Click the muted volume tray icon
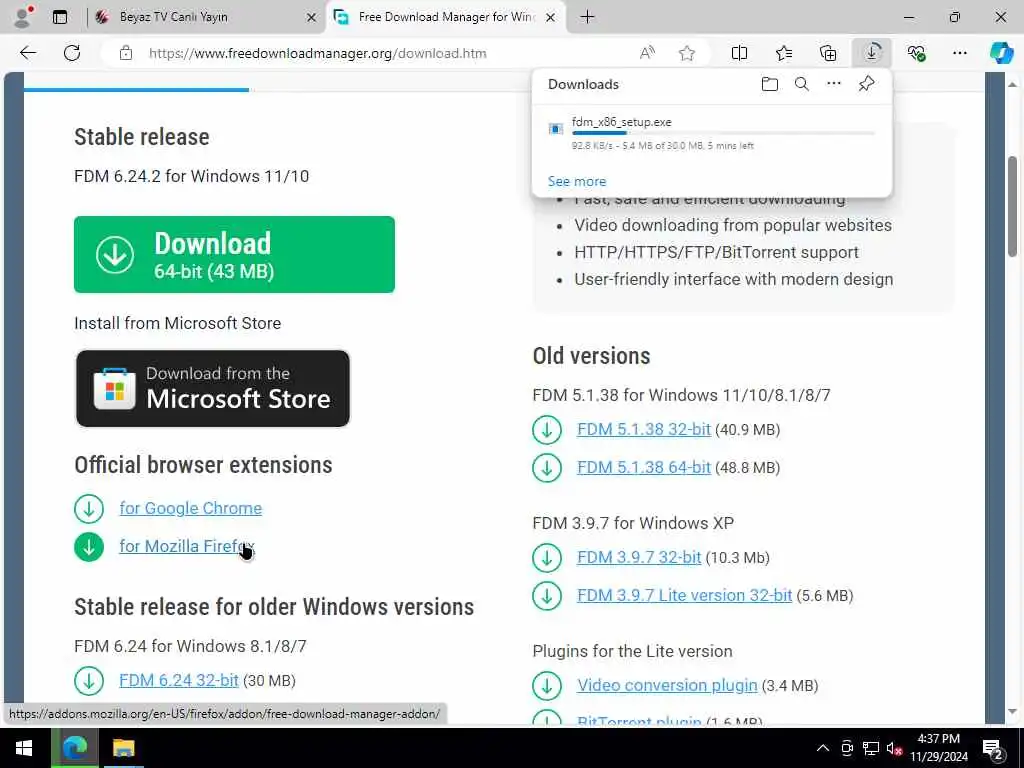Screen dimensions: 1024x768 [x=894, y=748]
